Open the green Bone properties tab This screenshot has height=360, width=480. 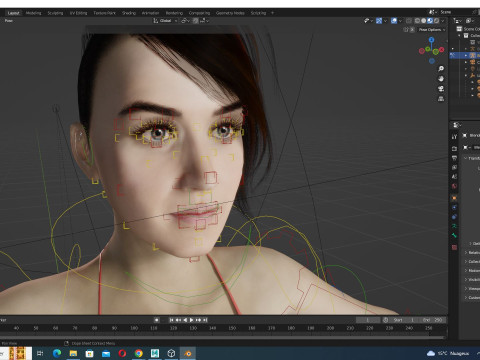click(454, 236)
